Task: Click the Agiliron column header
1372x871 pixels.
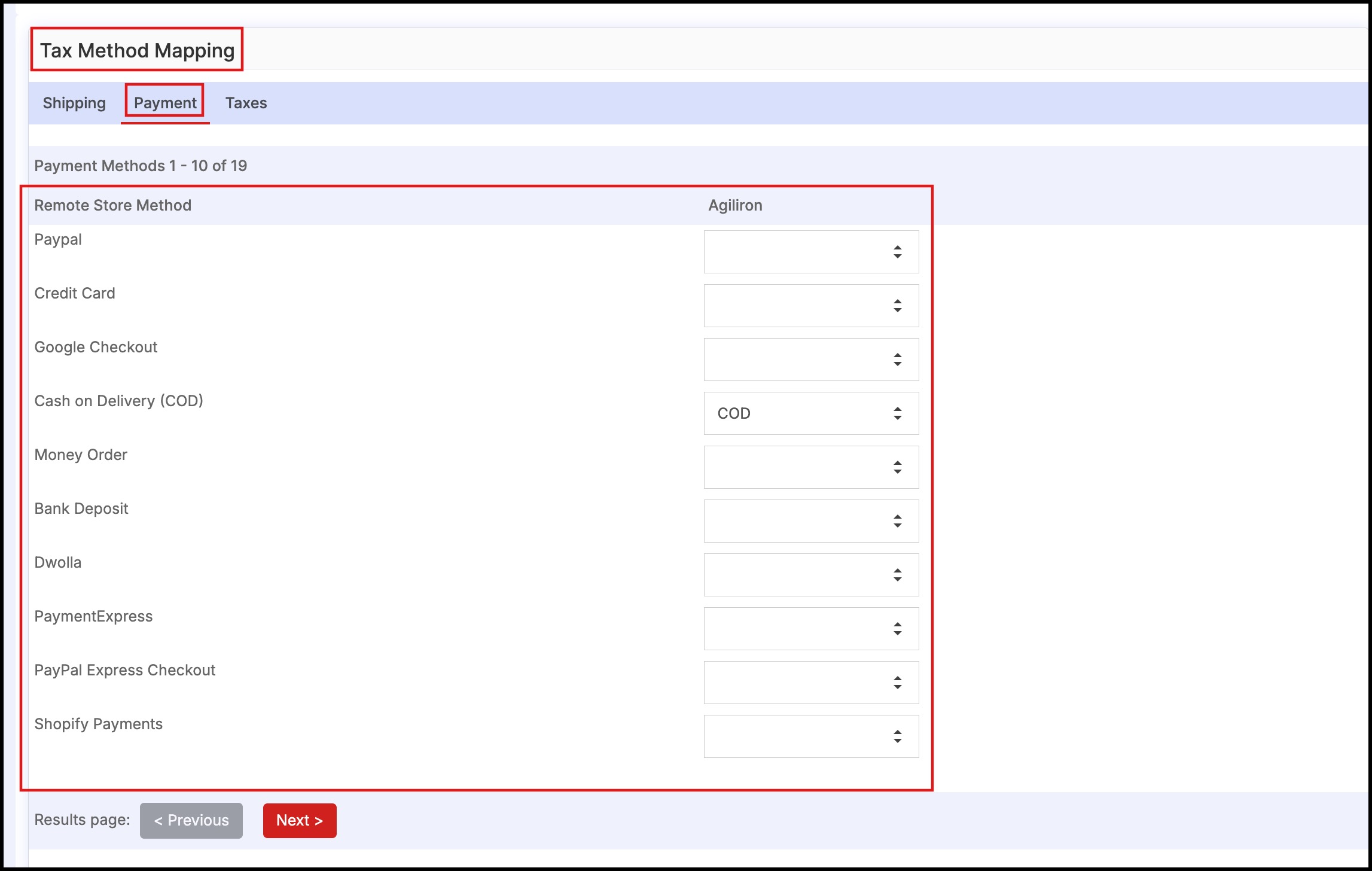Action: click(735, 205)
